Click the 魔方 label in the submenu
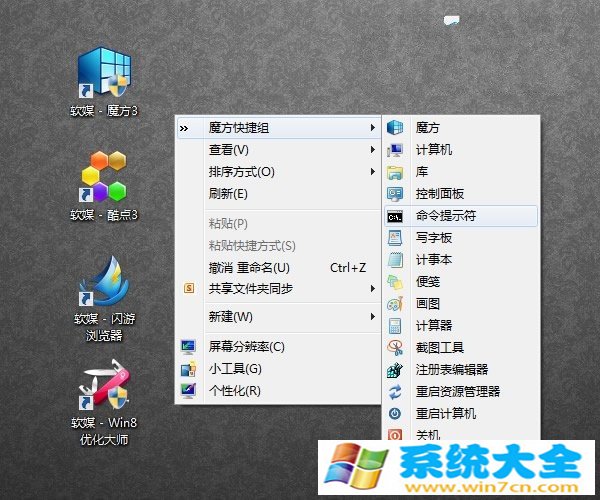Image resolution: width=600 pixels, height=500 pixels. [428, 127]
